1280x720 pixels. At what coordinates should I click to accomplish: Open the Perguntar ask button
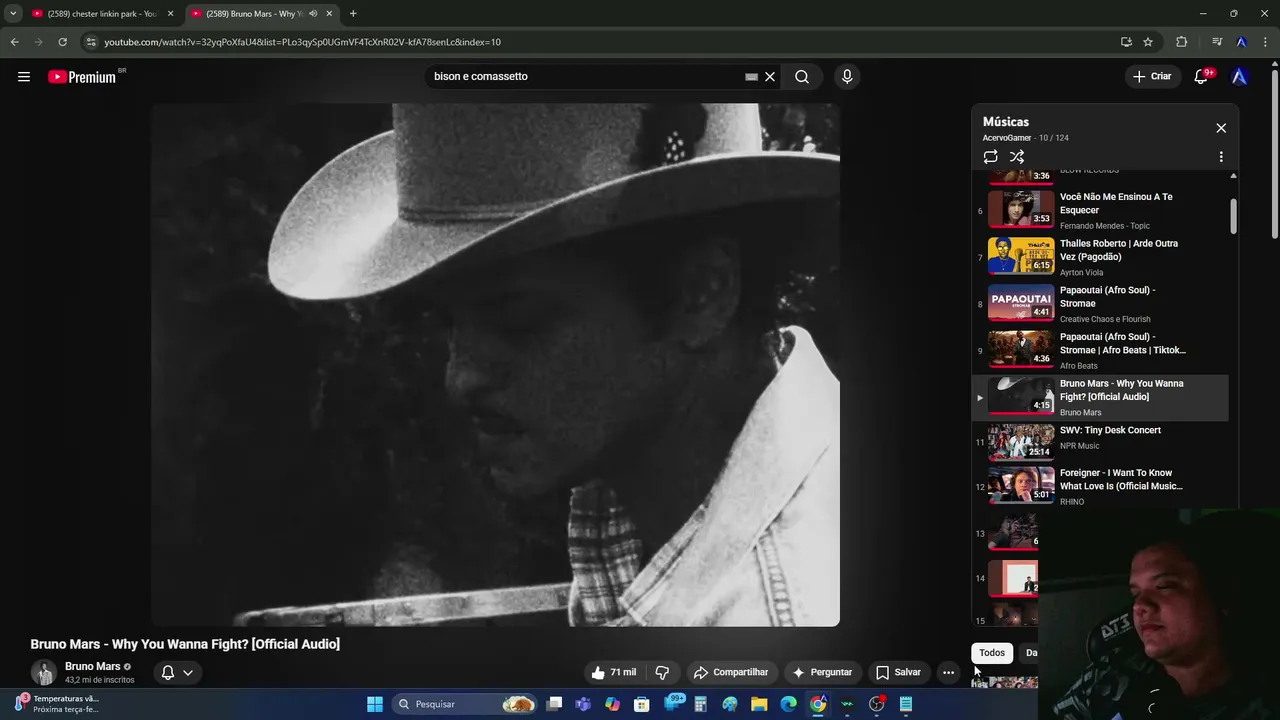(822, 672)
